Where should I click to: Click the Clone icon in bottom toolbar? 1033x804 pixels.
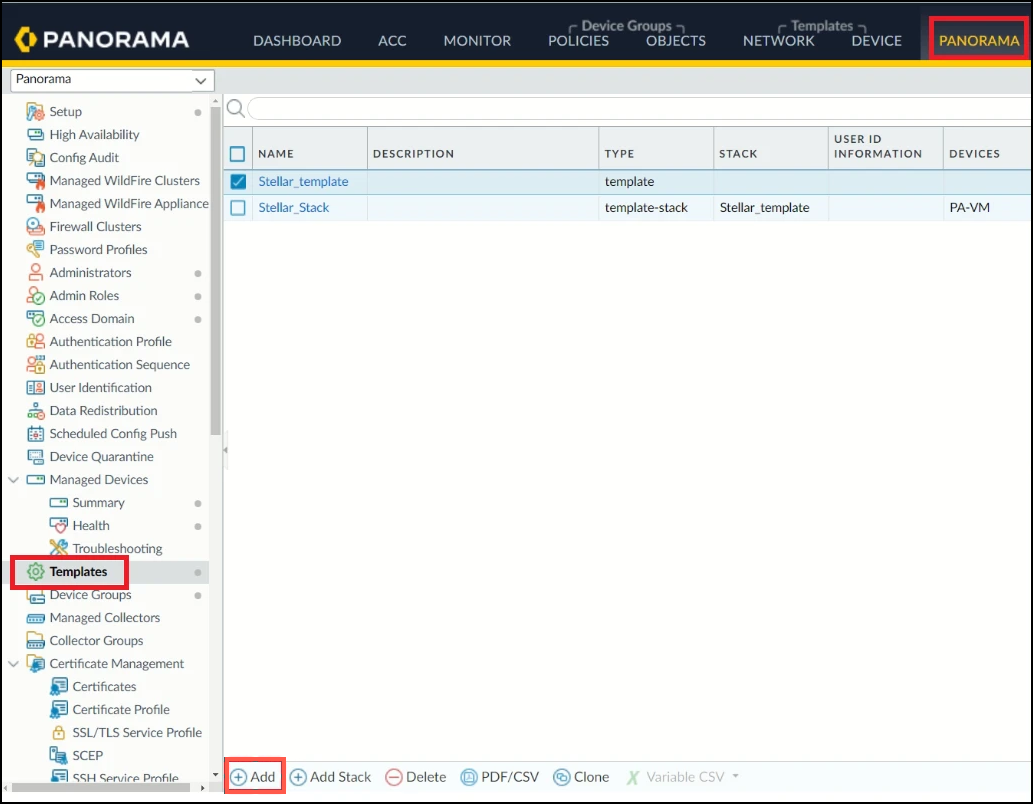pyautogui.click(x=562, y=777)
